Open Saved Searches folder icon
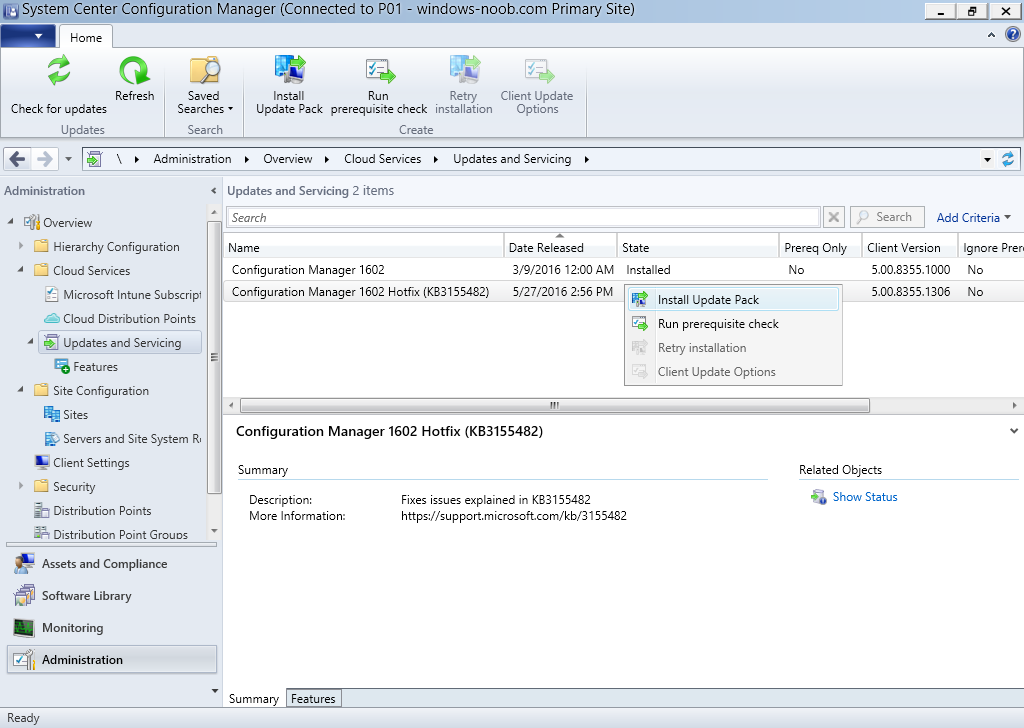This screenshot has height=728, width=1024. (x=204, y=71)
